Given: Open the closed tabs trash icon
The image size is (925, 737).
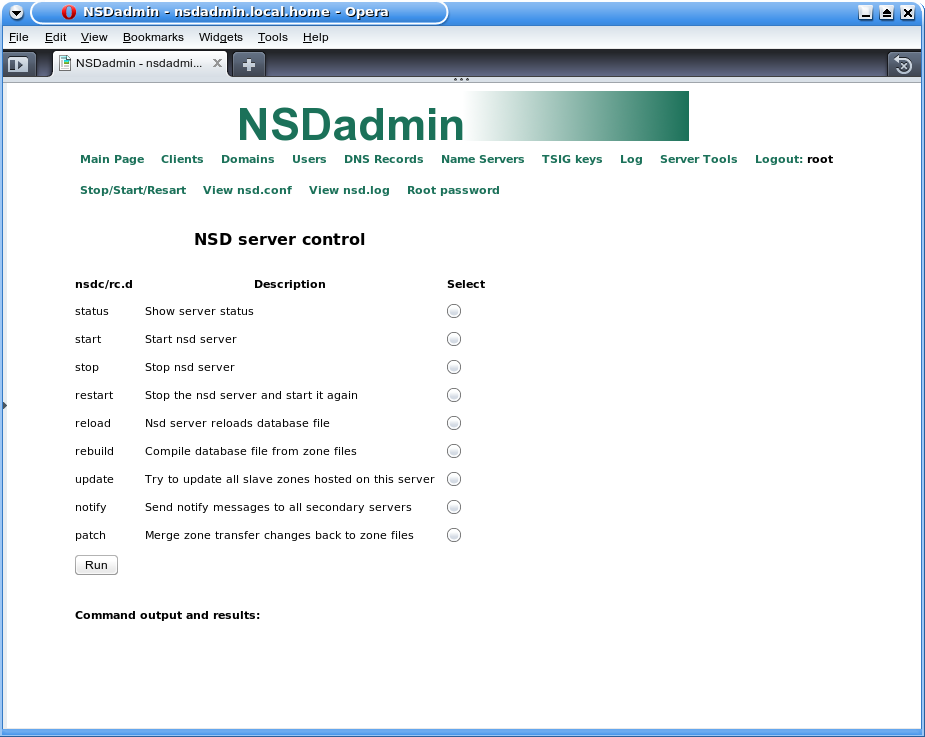Looking at the screenshot, I should 902,64.
